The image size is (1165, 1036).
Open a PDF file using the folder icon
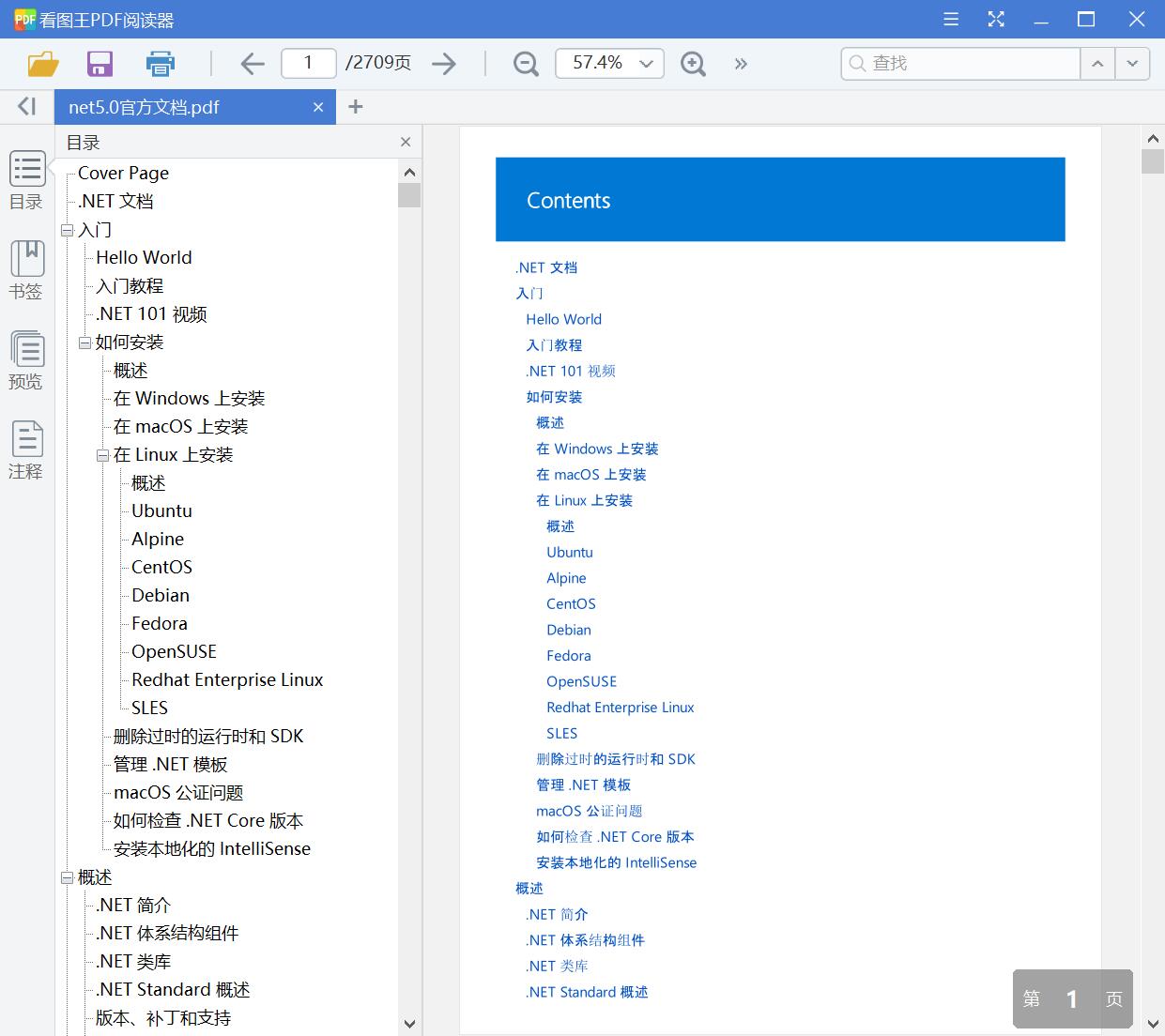point(43,63)
